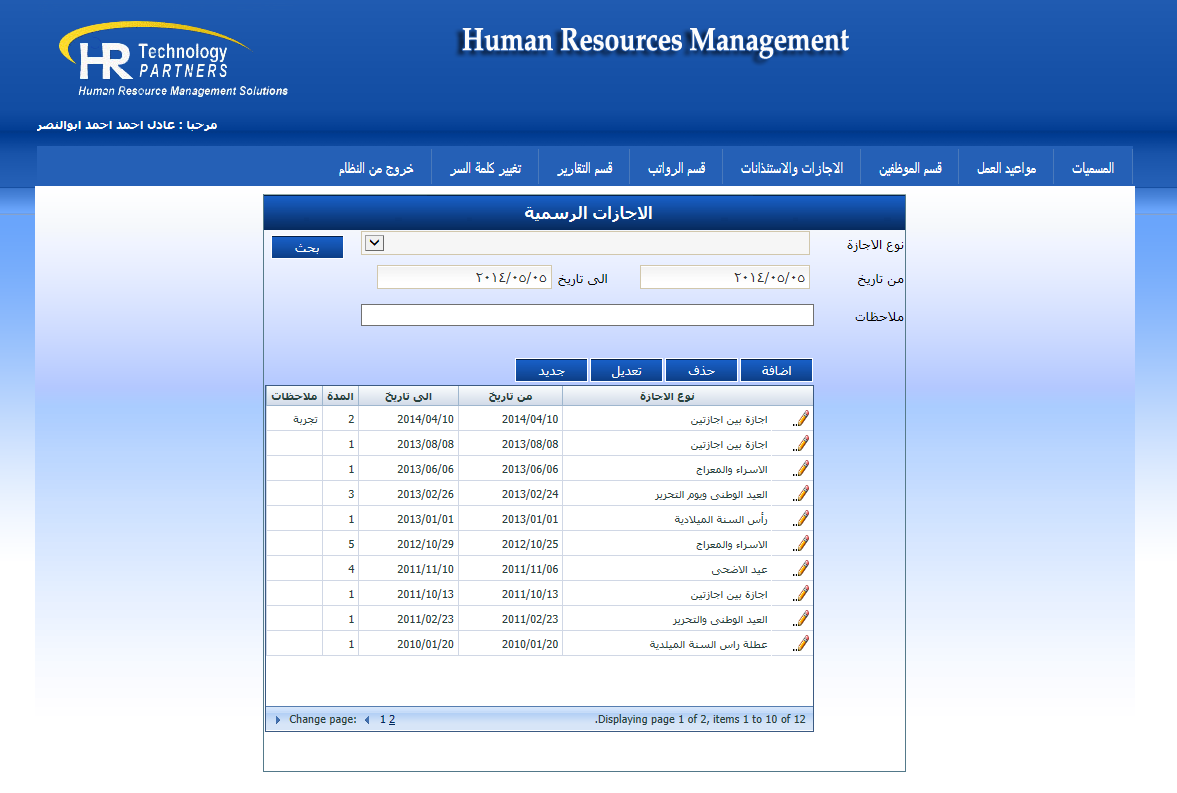
Task: Click edit pencil for the 2013/01/01 row
Action: pyautogui.click(x=801, y=519)
